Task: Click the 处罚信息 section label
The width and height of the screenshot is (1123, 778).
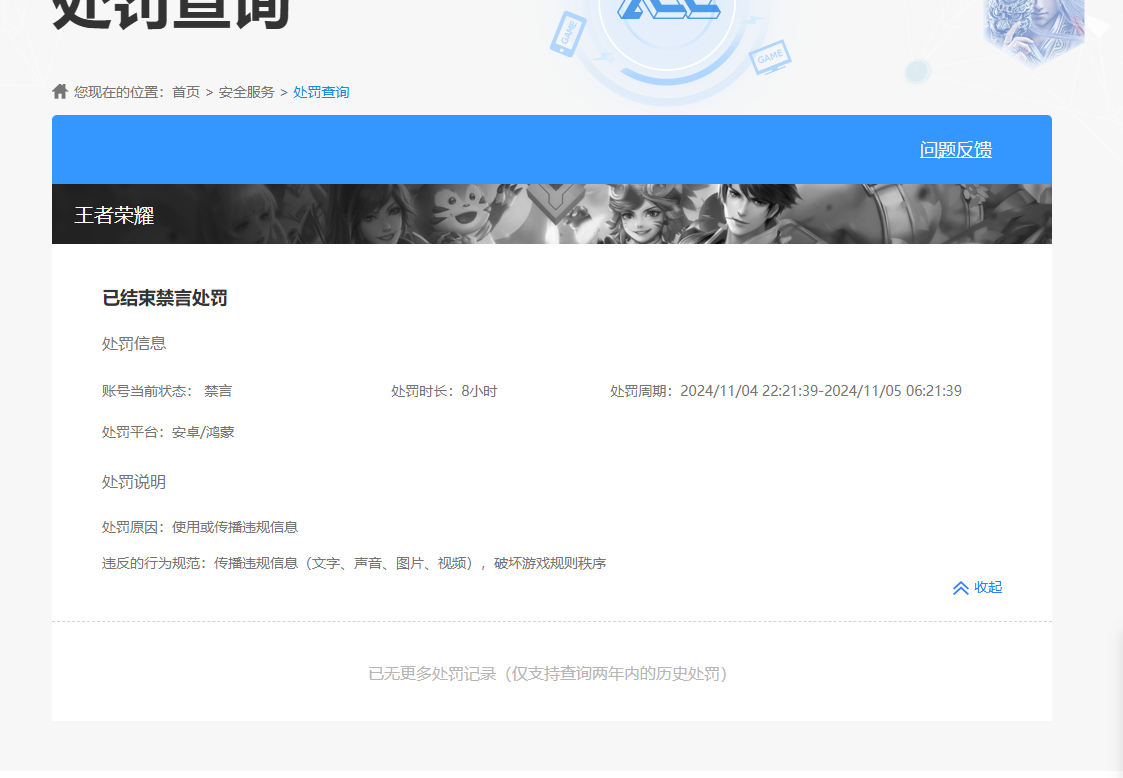Action: click(x=134, y=344)
